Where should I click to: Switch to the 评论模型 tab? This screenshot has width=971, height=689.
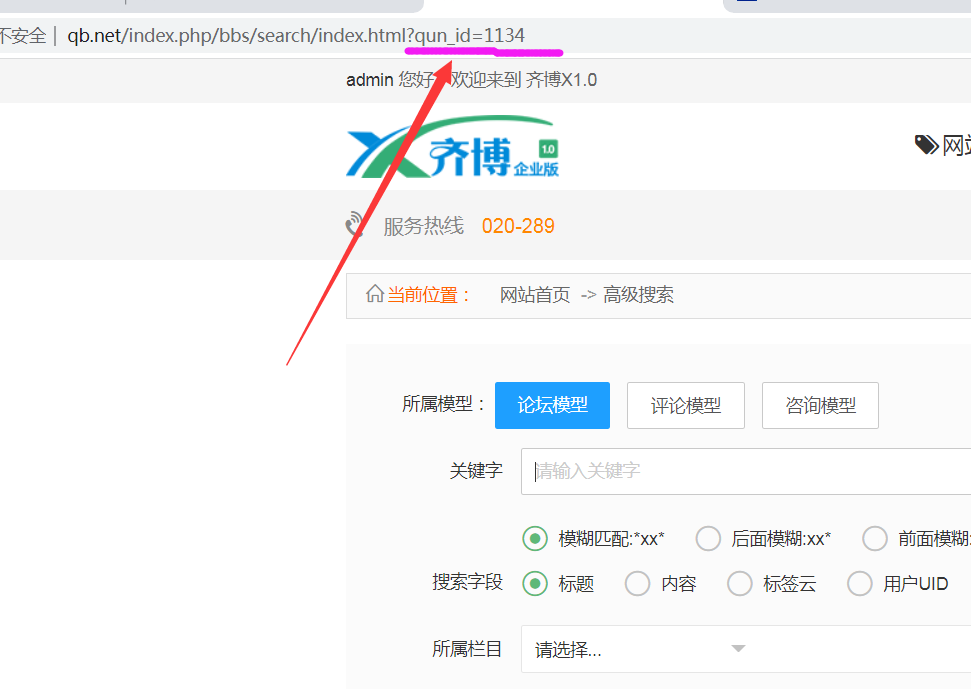[x=685, y=405]
